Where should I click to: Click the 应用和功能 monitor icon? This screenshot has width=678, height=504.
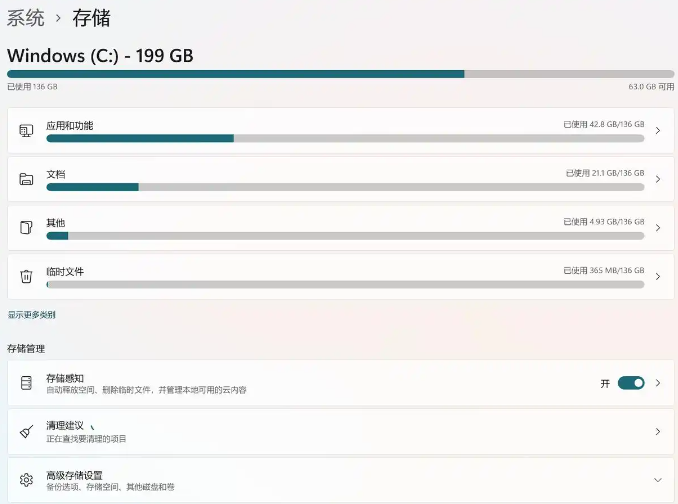click(x=26, y=131)
